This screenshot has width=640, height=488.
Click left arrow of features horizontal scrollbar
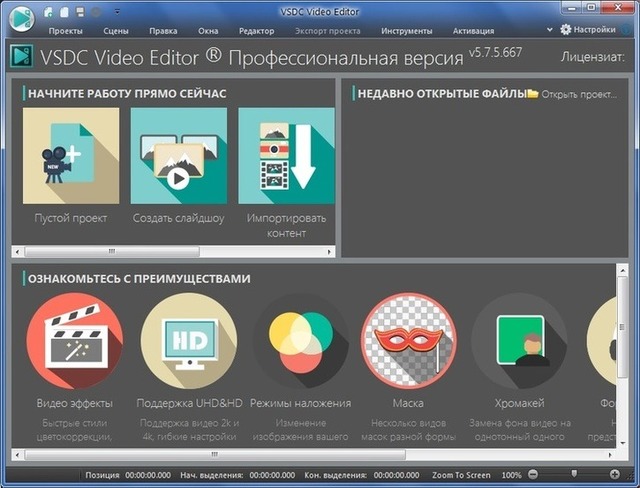click(x=17, y=455)
